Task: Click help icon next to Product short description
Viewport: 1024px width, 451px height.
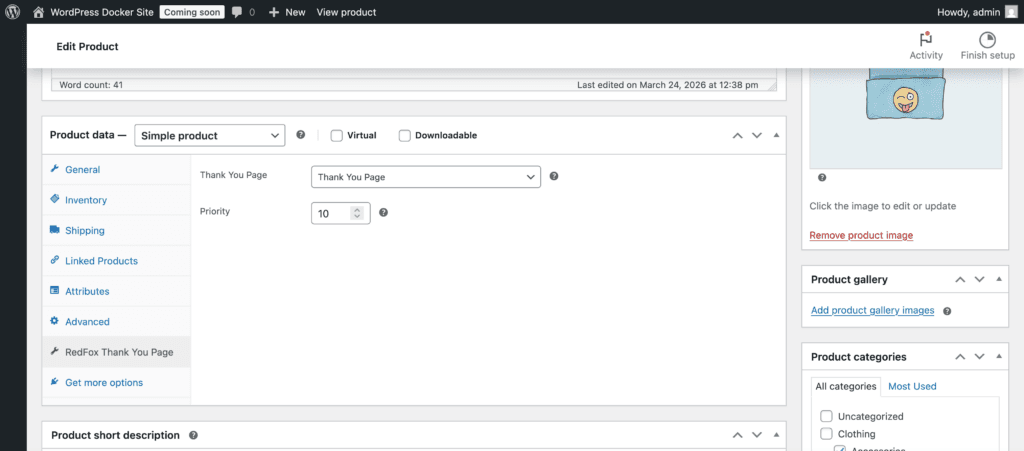Action: pos(194,436)
